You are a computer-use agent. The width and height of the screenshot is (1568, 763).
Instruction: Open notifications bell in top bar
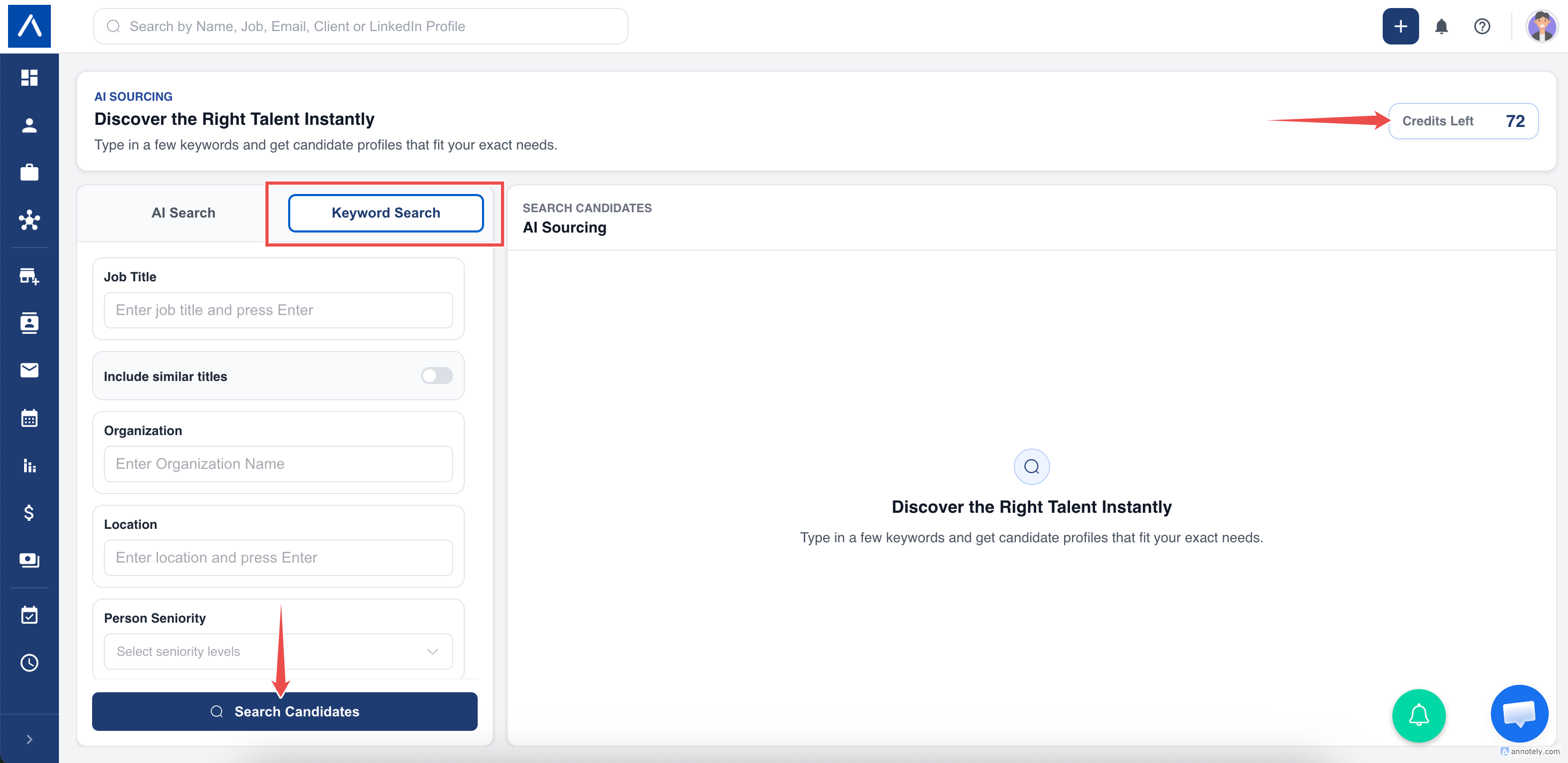click(1442, 26)
